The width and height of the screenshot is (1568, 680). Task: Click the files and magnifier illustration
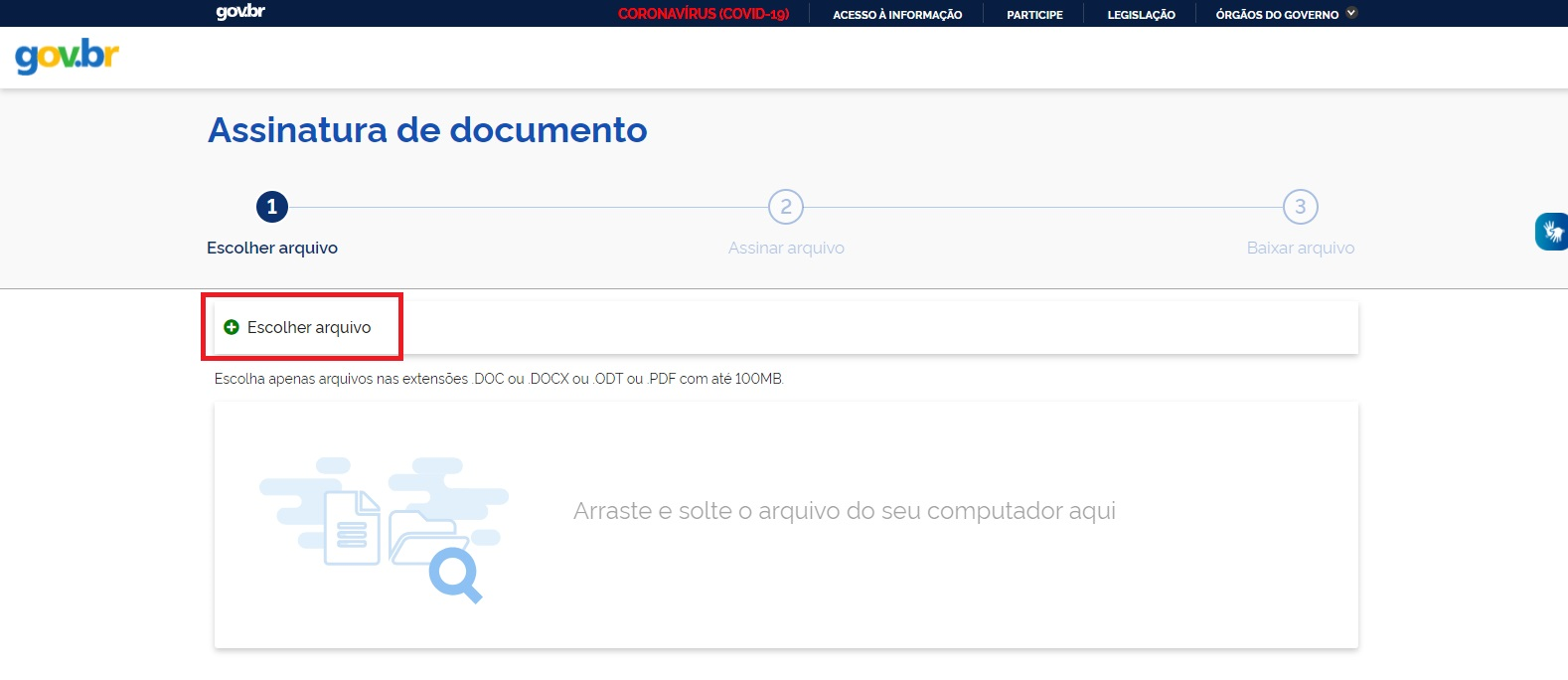(385, 528)
